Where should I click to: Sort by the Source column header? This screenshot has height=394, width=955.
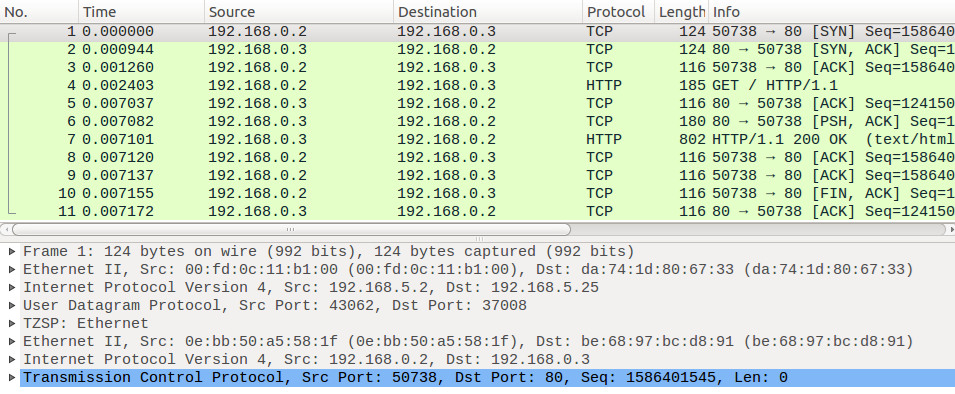click(x=298, y=12)
